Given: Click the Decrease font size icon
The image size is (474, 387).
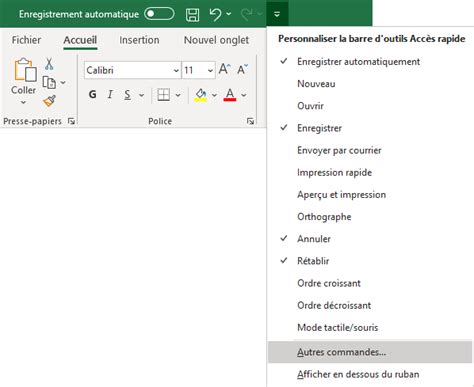Looking at the screenshot, I should pyautogui.click(x=242, y=69).
